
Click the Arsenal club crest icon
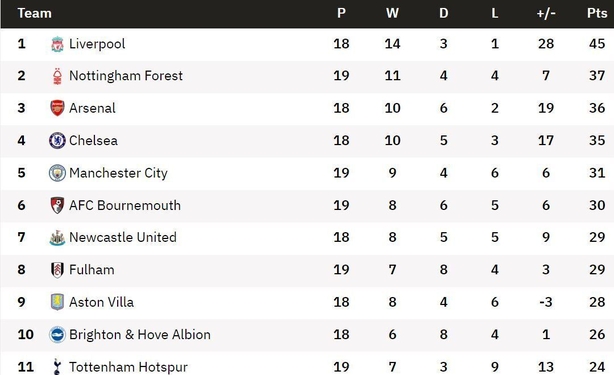point(57,108)
